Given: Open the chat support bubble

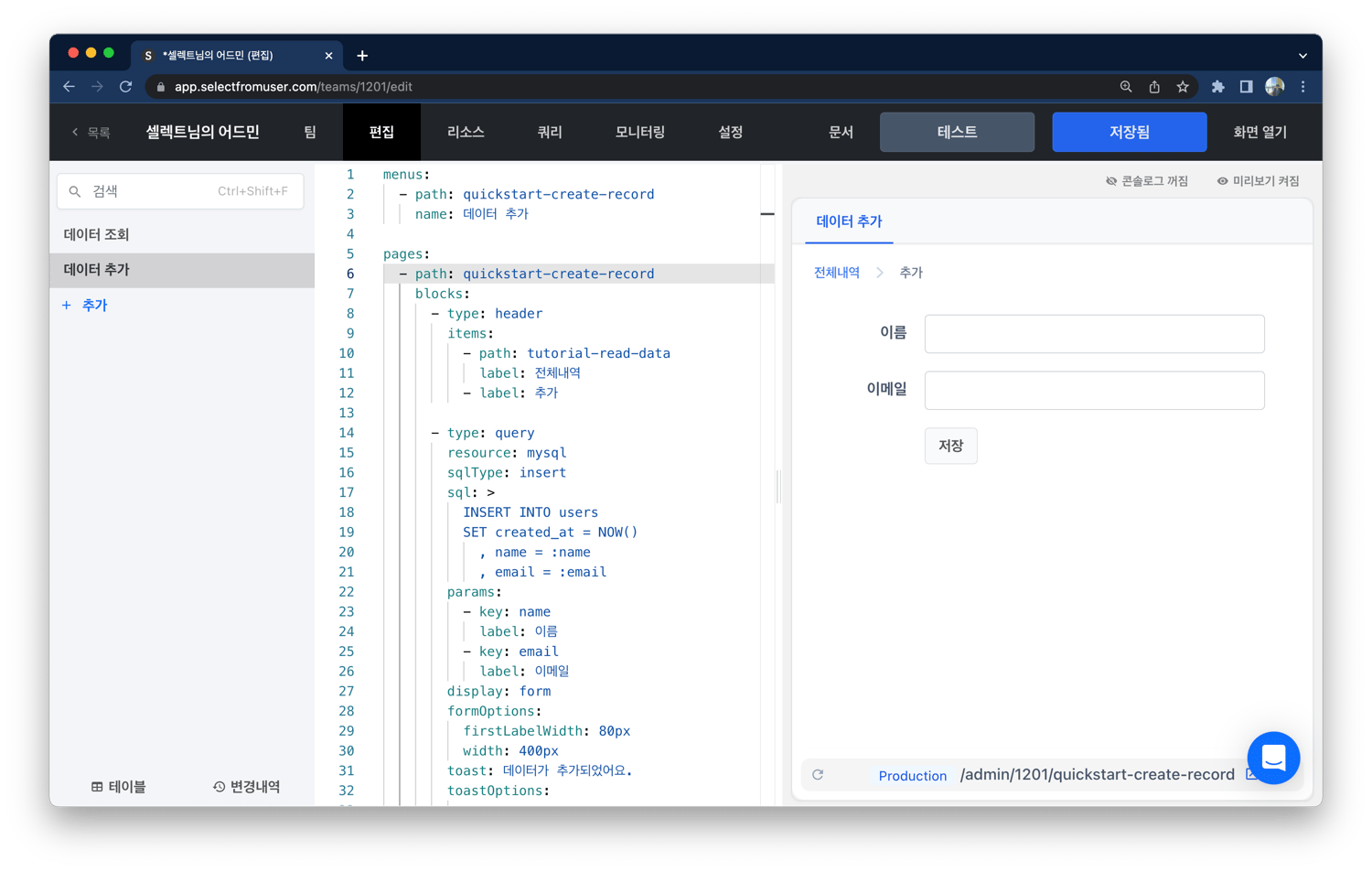Looking at the screenshot, I should [x=1273, y=758].
